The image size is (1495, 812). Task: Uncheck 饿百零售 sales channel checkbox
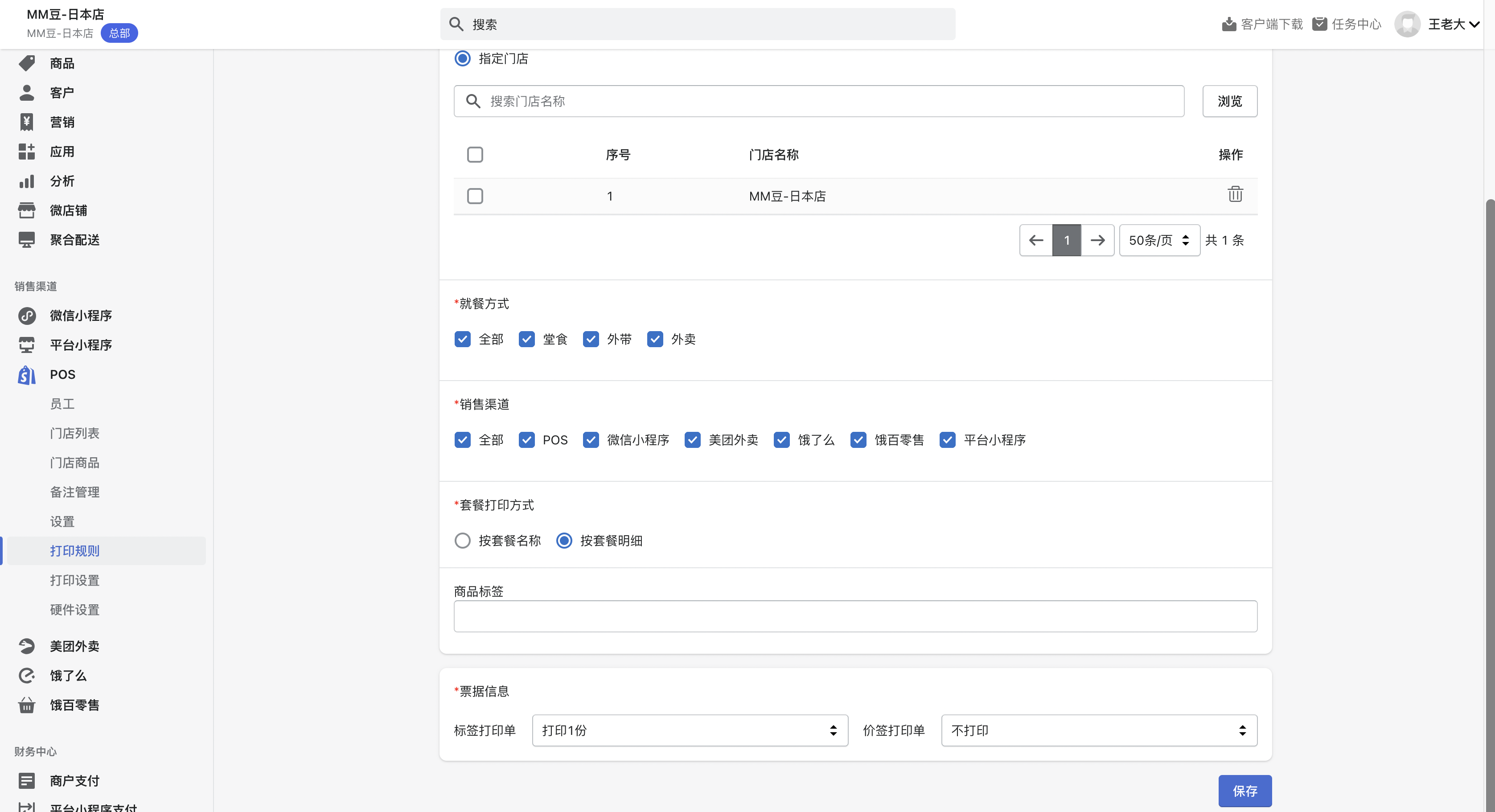[x=858, y=440]
